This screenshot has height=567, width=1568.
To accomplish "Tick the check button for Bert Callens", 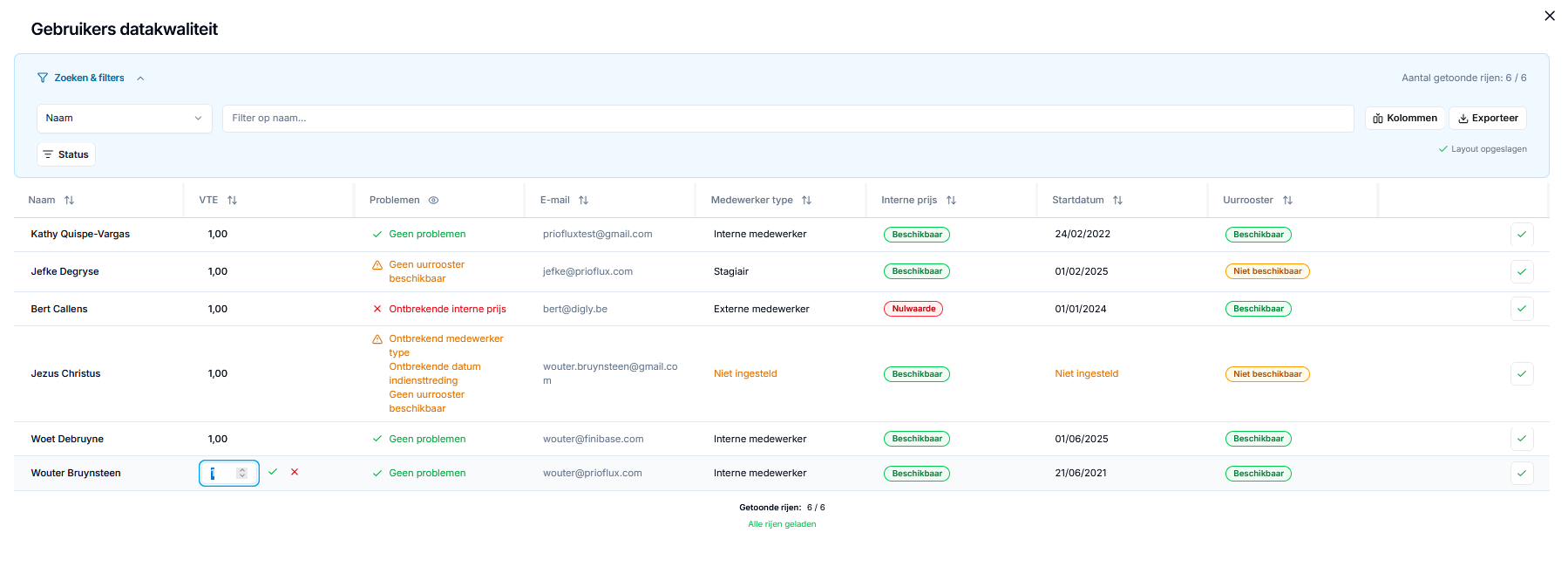I will [1522, 309].
